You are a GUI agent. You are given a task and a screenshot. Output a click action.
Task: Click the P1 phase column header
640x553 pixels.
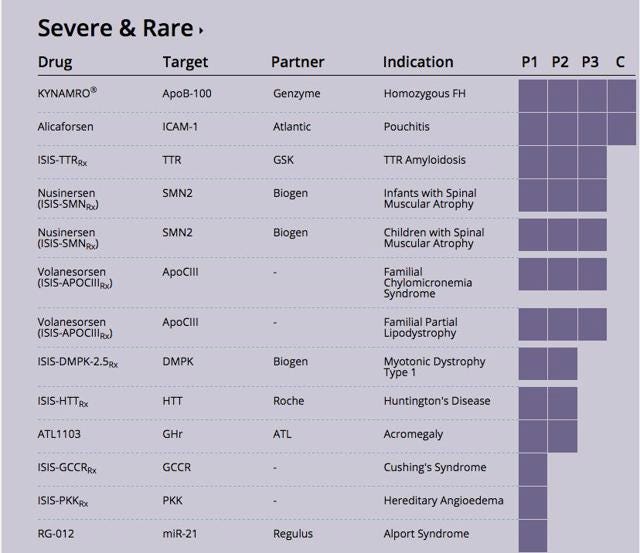coord(529,62)
